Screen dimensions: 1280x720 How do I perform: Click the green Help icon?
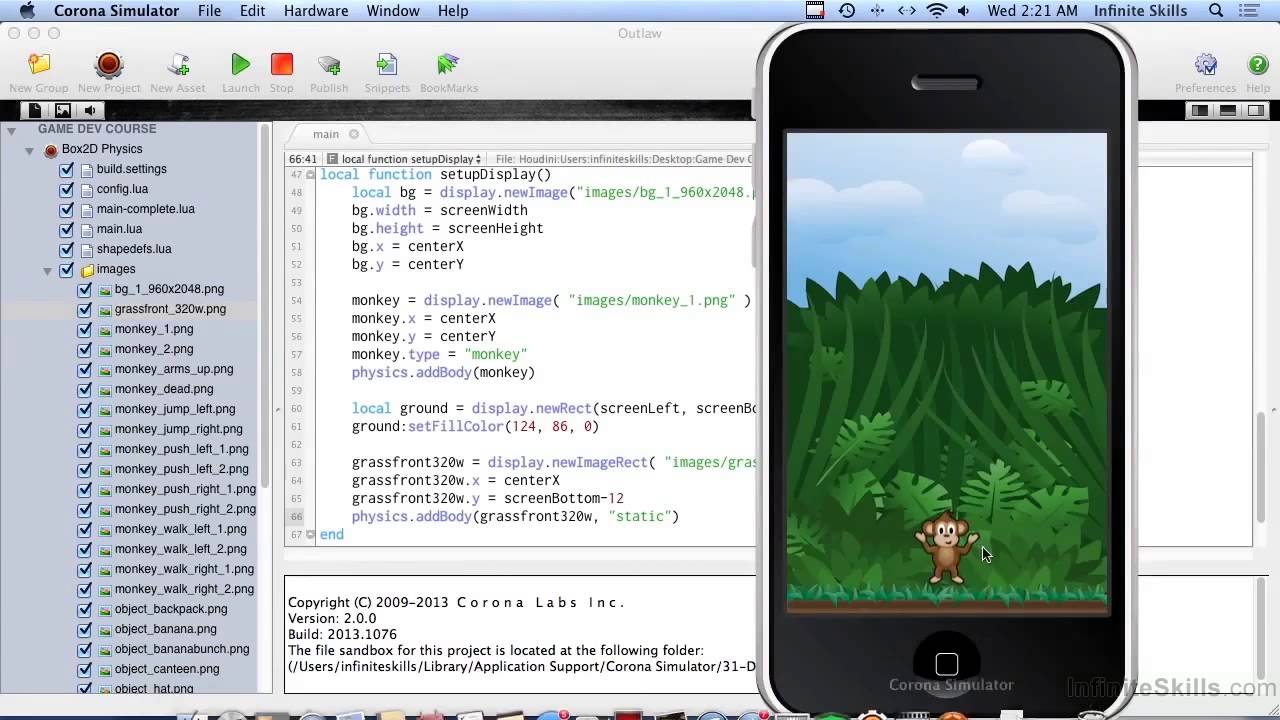point(1258,66)
